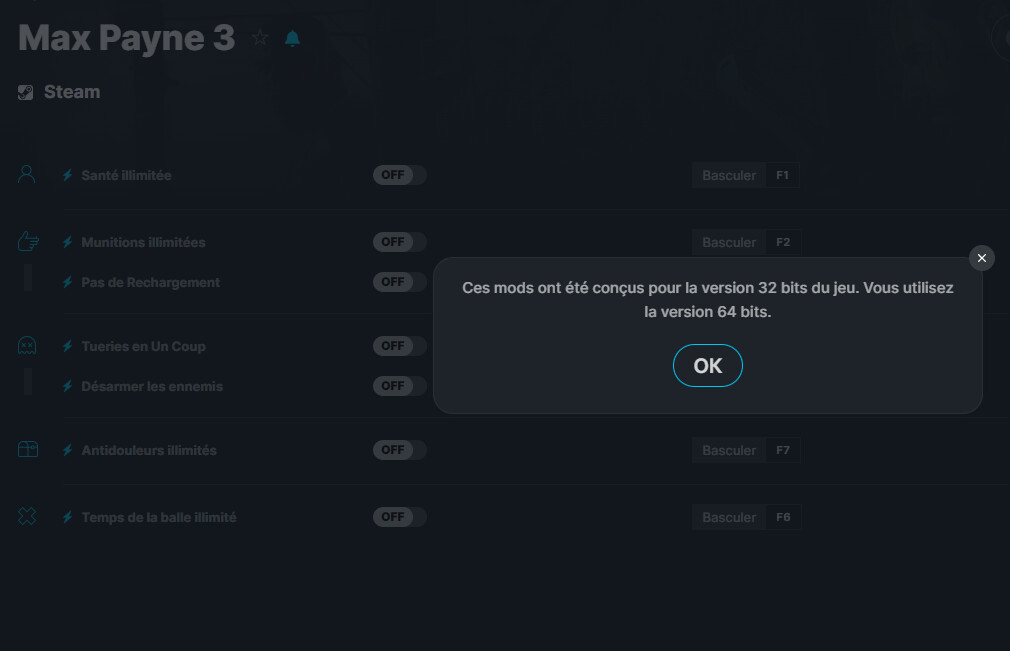Click the notification bell icon
This screenshot has width=1010, height=651.
[292, 39]
